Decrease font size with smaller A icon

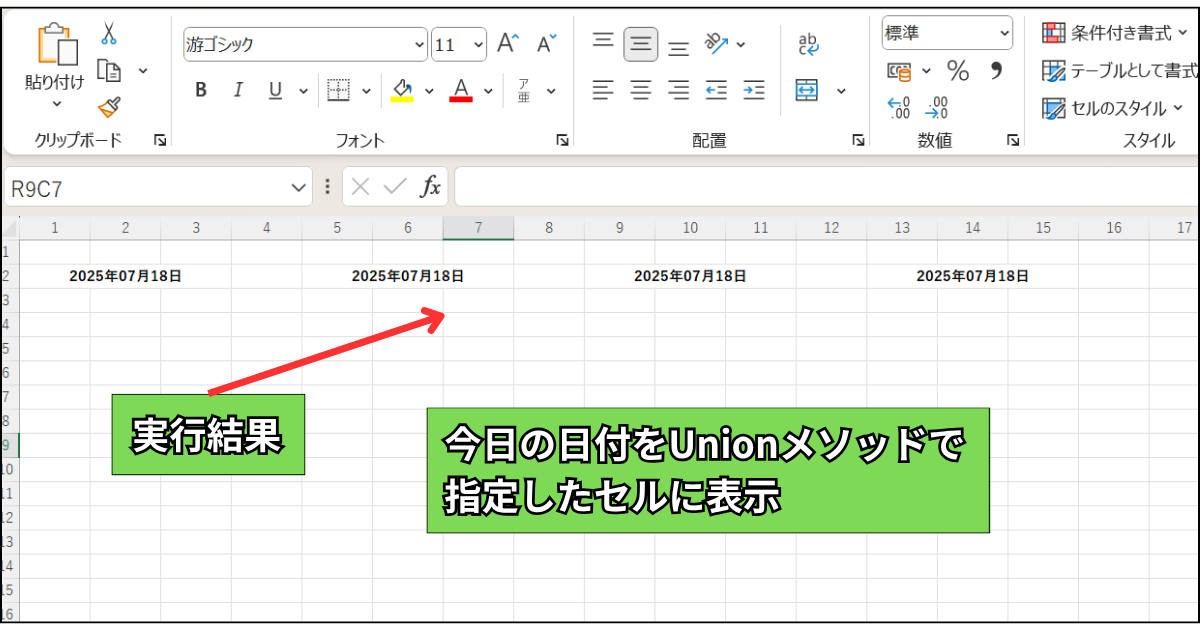(546, 44)
